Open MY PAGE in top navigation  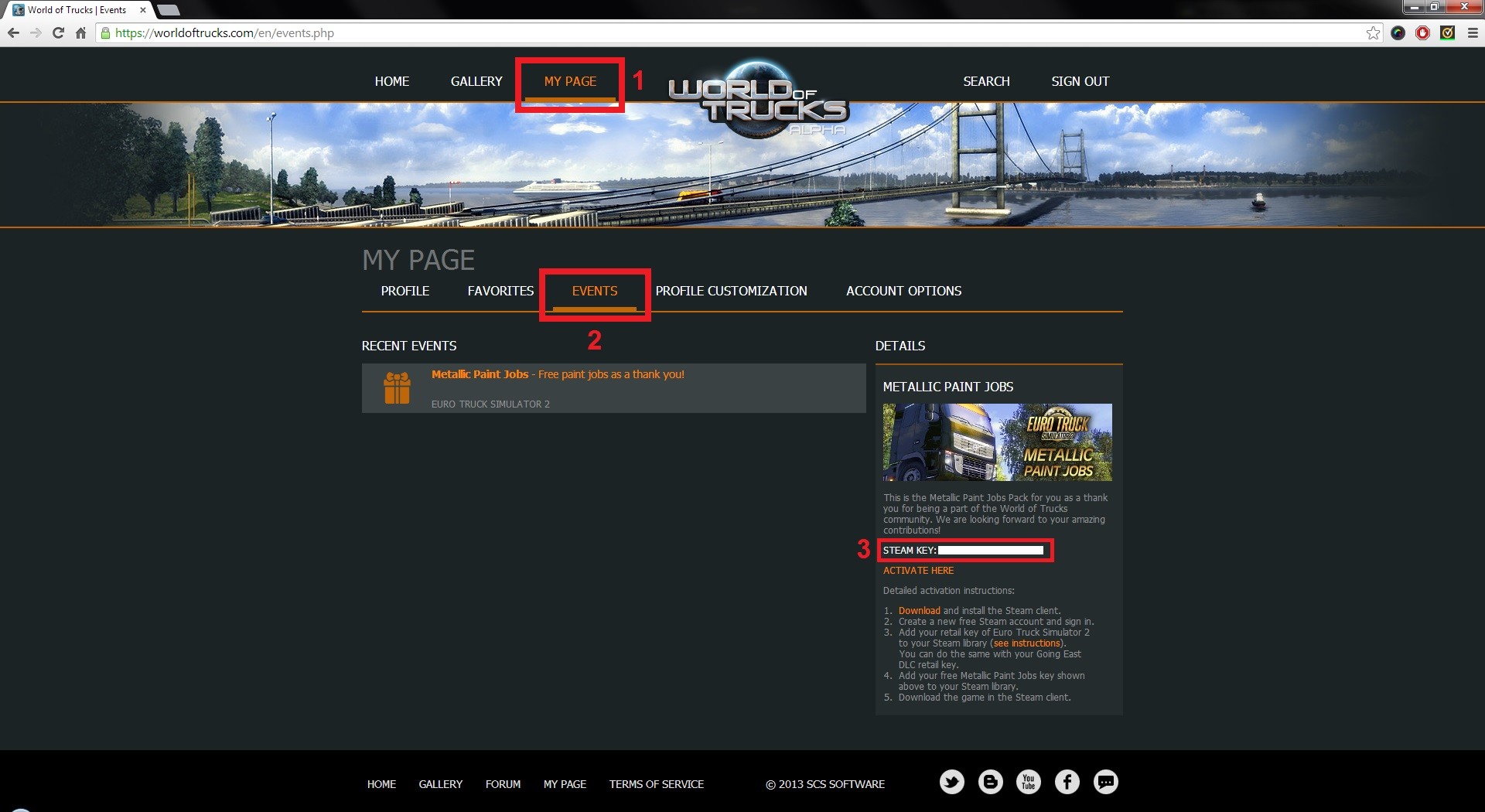(x=570, y=81)
